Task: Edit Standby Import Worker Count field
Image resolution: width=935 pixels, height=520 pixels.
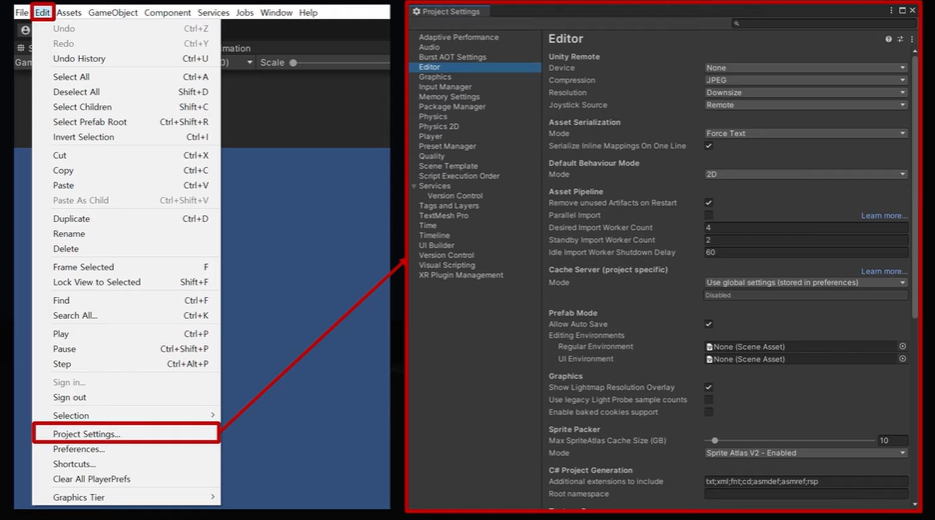Action: [806, 240]
